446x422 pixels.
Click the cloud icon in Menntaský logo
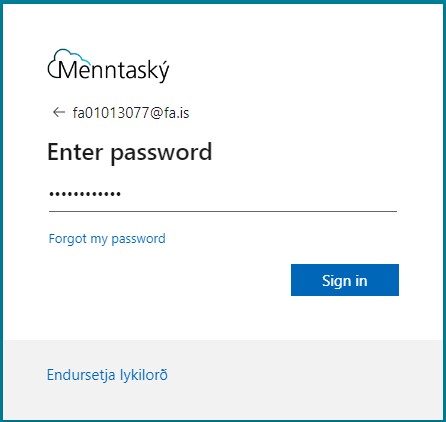click(x=67, y=59)
